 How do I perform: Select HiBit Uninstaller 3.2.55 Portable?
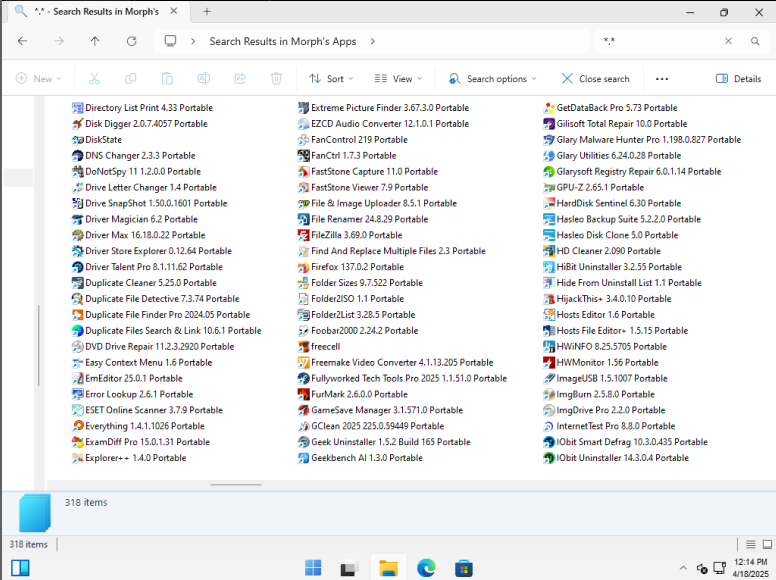pyautogui.click(x=613, y=267)
